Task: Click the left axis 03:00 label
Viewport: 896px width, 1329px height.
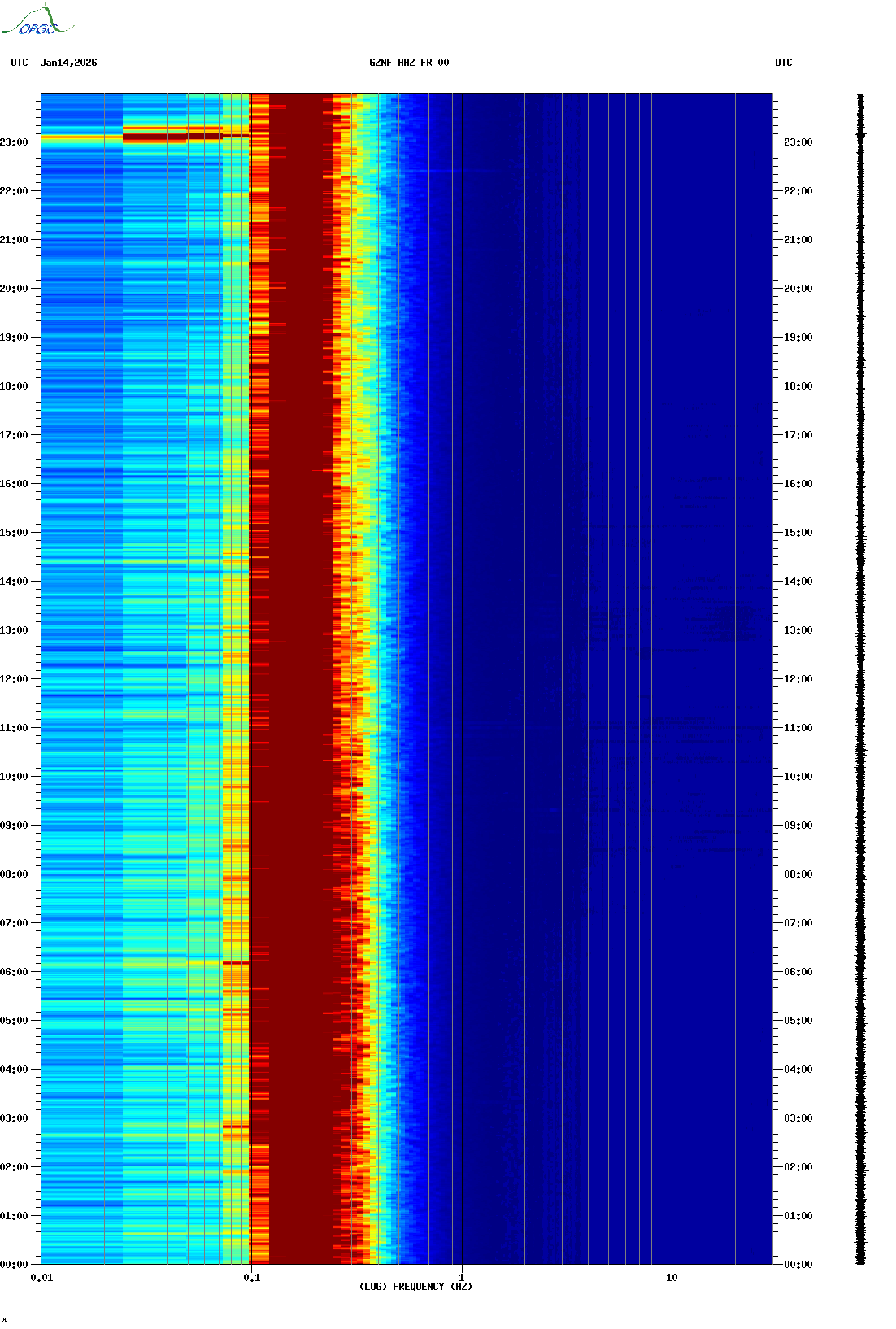Action: tap(14, 1118)
